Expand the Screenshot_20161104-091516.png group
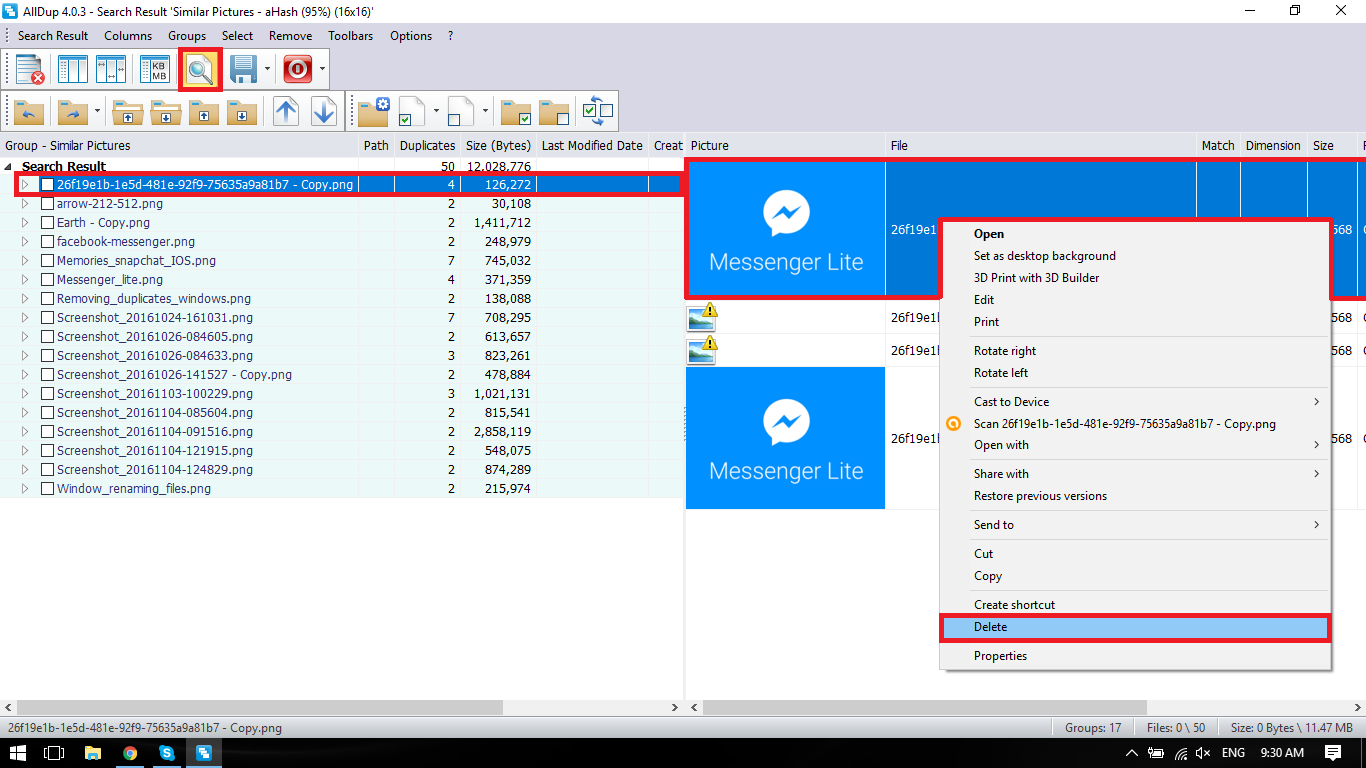The height and width of the screenshot is (768, 1366). (x=26, y=432)
